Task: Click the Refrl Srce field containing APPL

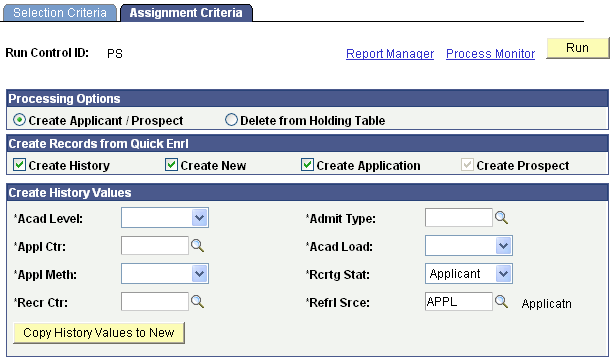Action: coord(459,302)
